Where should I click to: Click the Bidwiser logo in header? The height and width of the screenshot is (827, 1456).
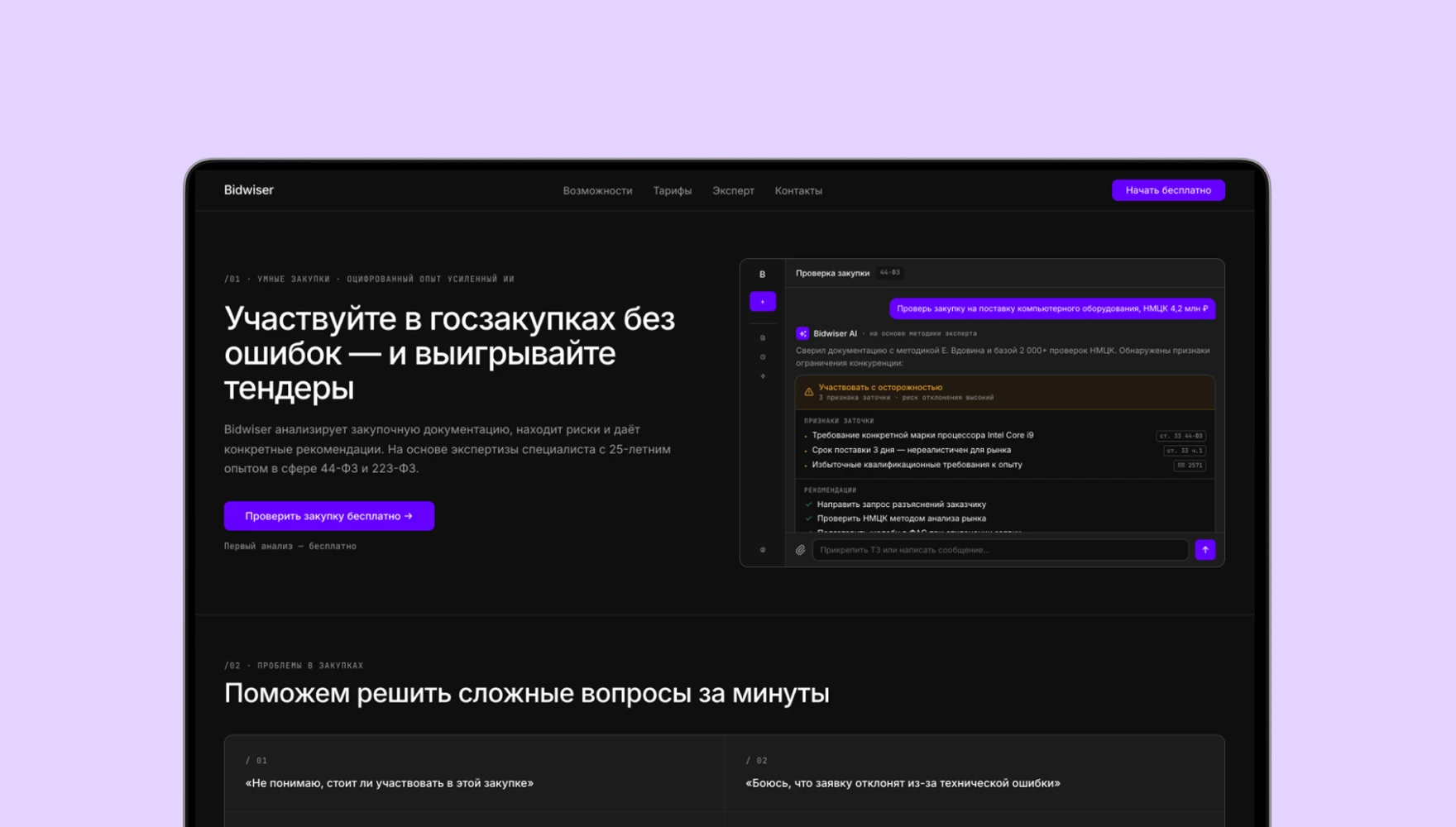click(x=248, y=190)
